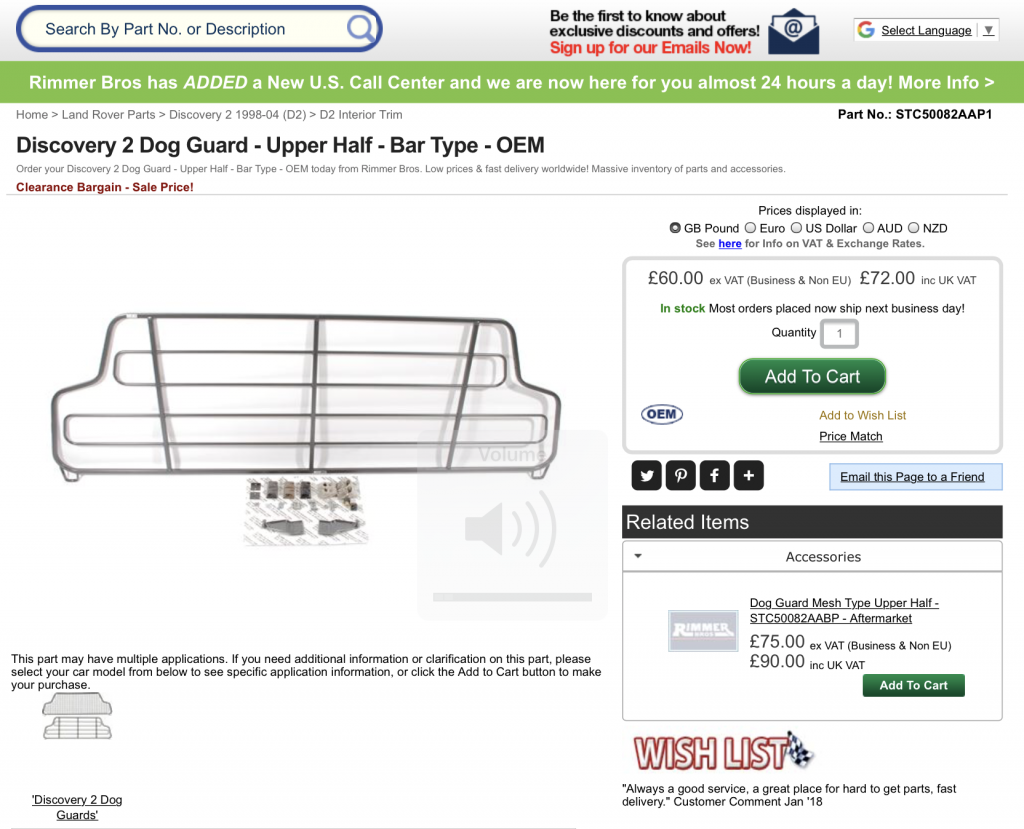Open the D2 Interior Trim breadcrumb
The width and height of the screenshot is (1024, 829).
(x=360, y=114)
